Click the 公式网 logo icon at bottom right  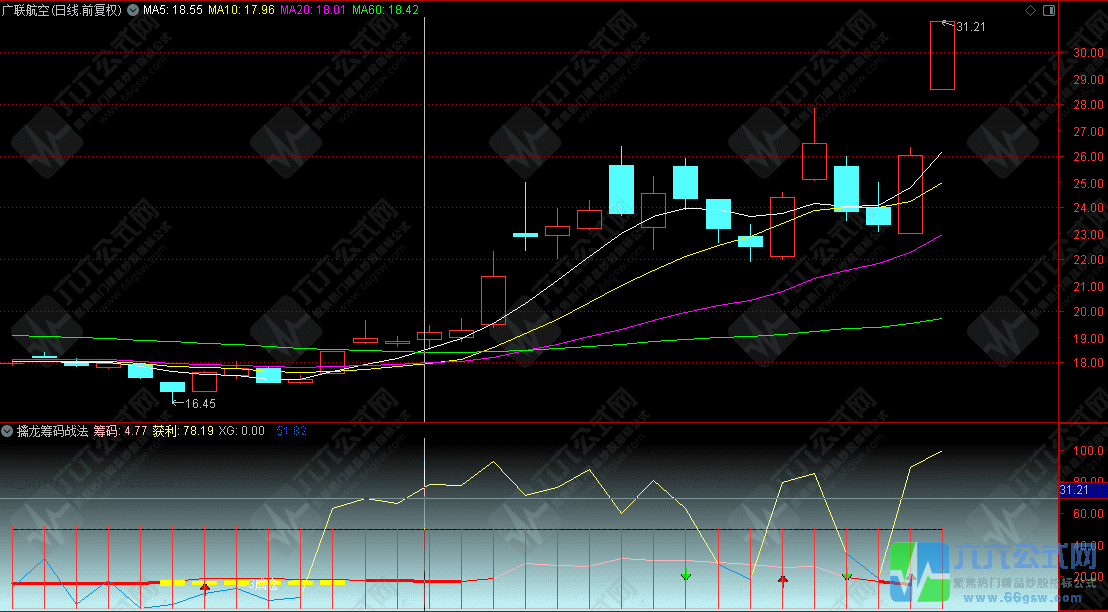tap(919, 573)
